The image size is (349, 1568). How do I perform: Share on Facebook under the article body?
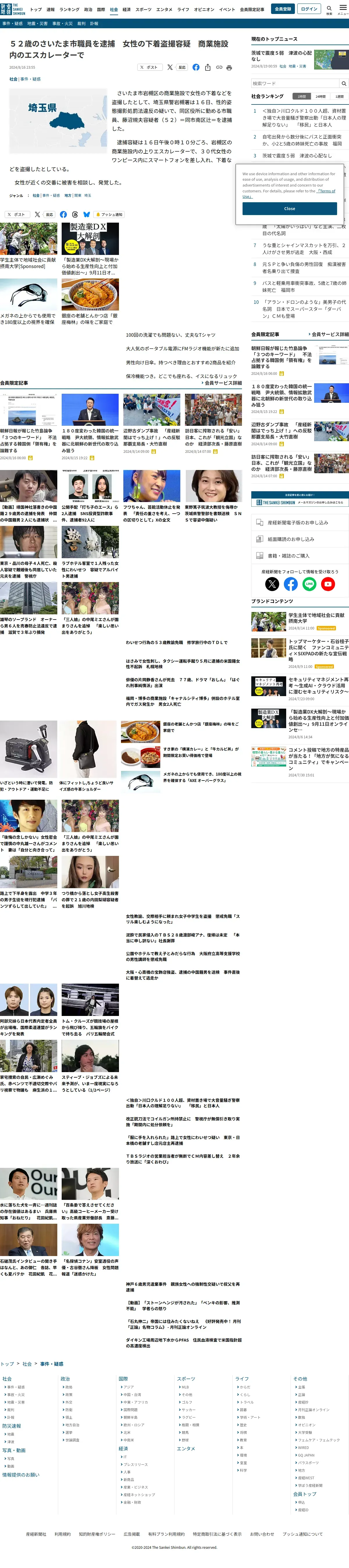(63, 214)
